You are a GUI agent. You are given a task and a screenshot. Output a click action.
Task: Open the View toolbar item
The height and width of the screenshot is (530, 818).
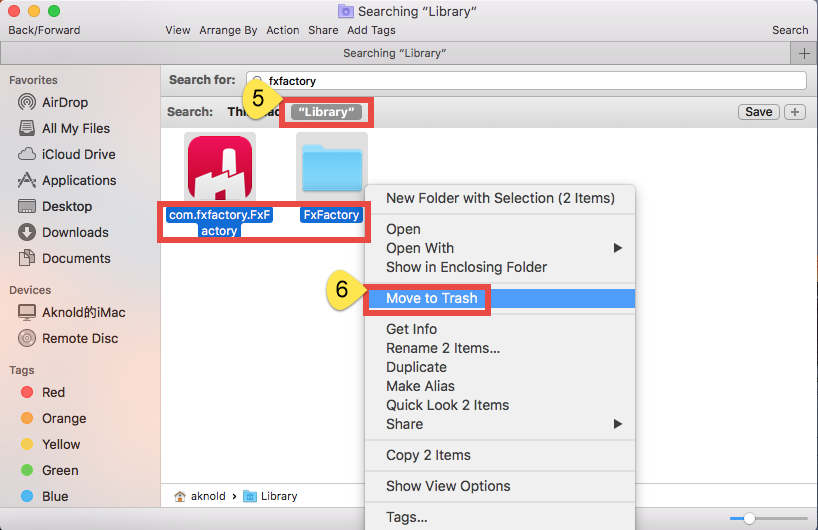[x=178, y=30]
